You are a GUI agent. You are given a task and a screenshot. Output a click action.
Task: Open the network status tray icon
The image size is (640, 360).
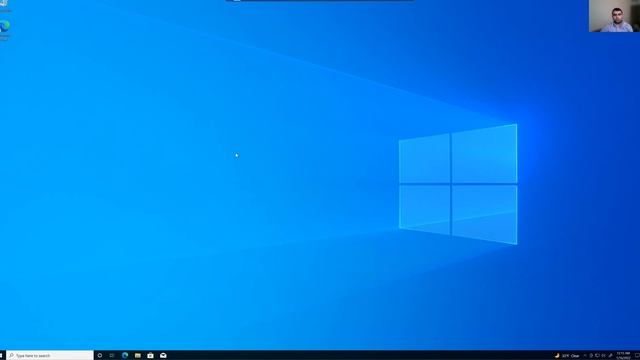pos(597,356)
